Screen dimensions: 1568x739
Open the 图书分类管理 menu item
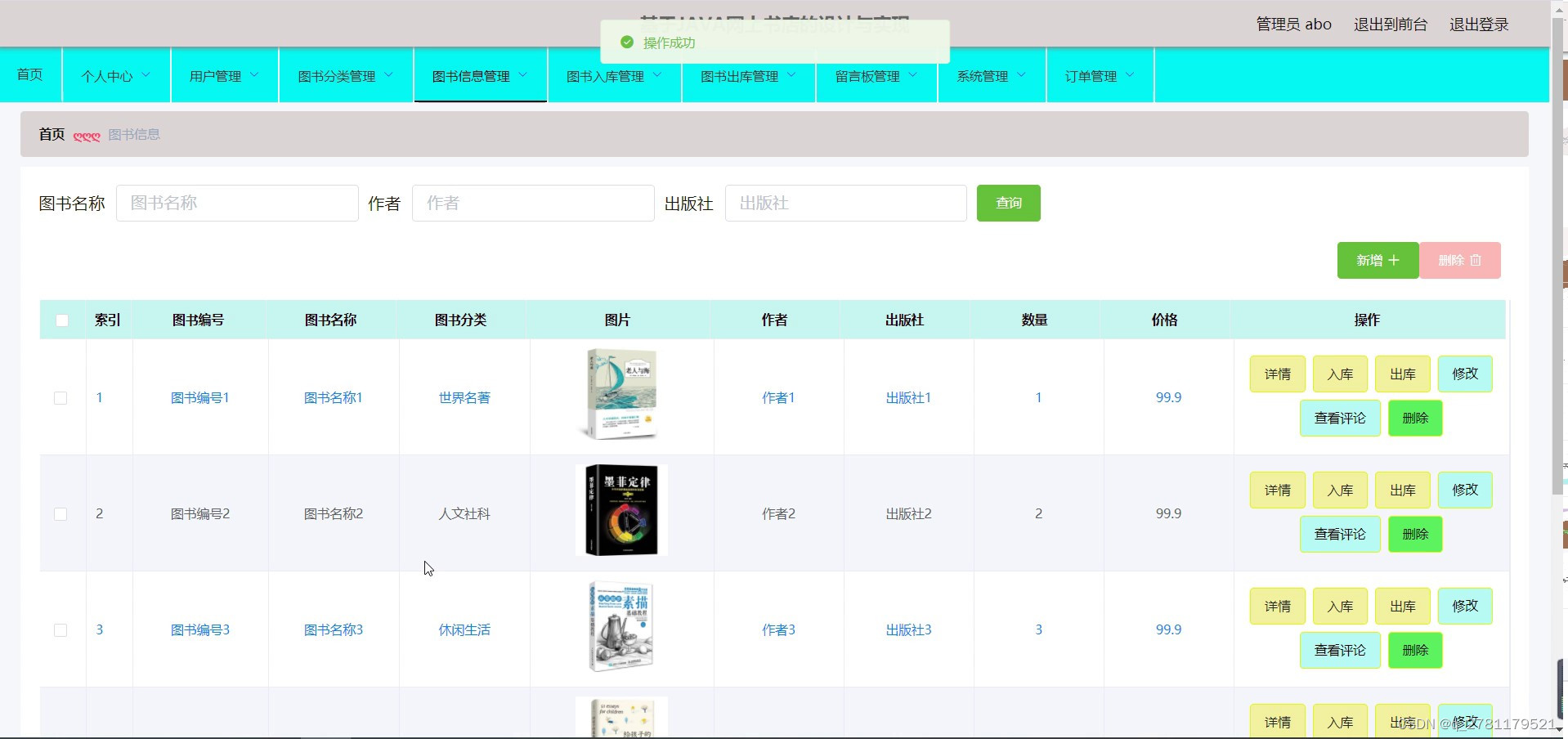tap(346, 75)
